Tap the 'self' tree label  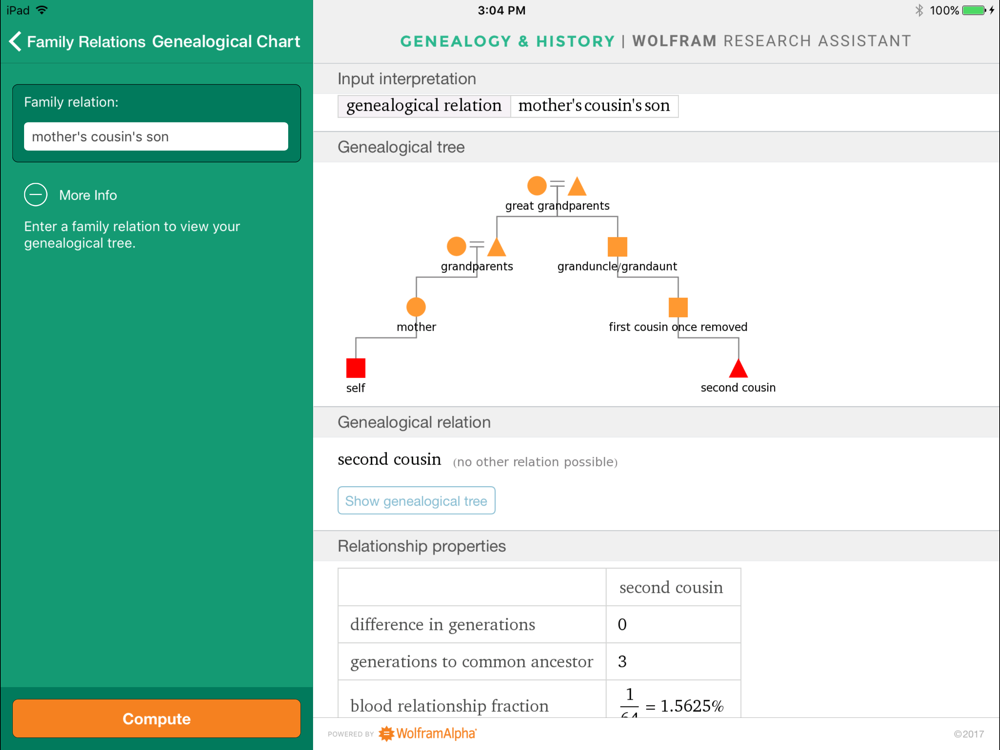click(355, 388)
